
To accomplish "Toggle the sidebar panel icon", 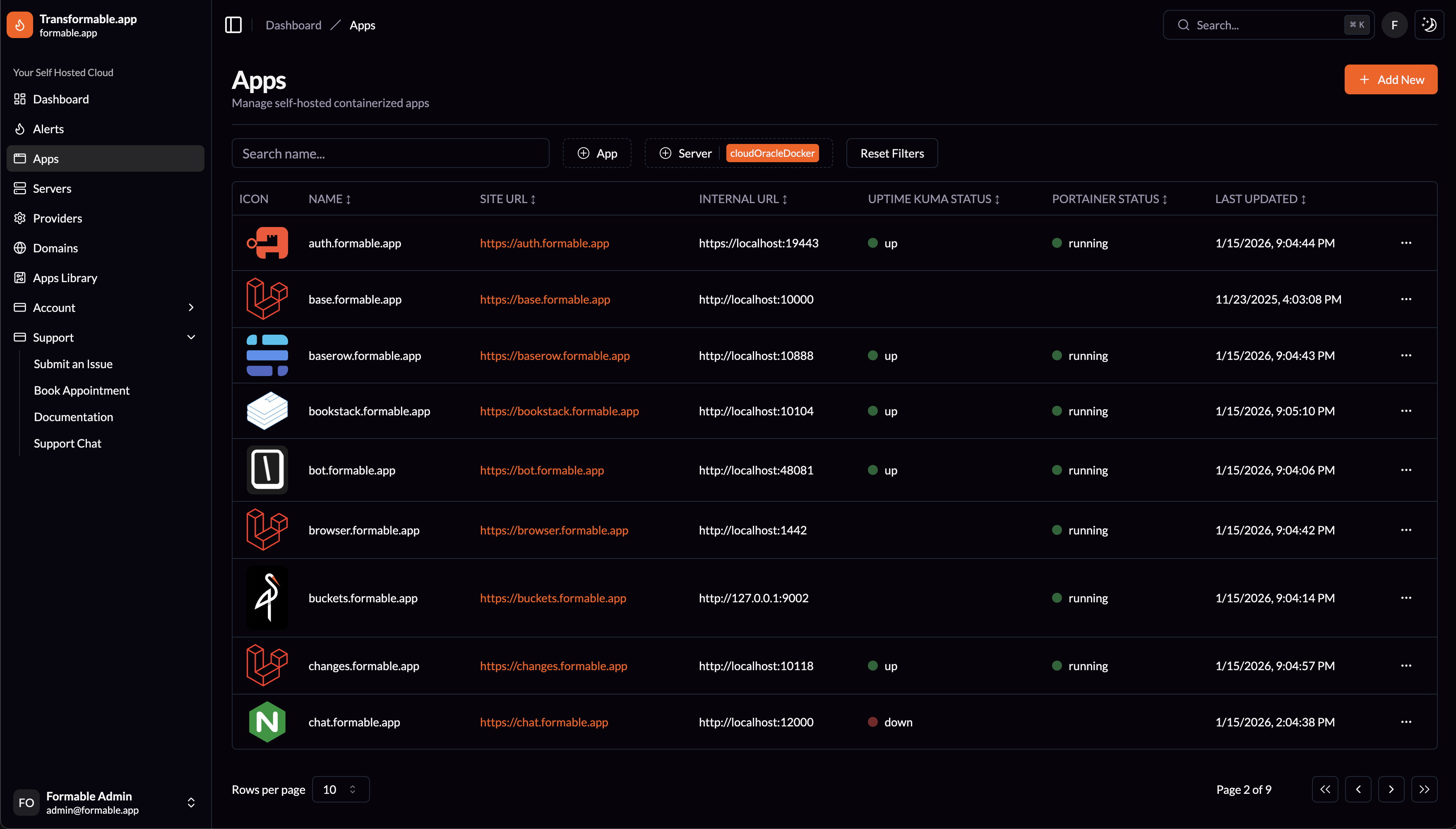I will [x=233, y=25].
